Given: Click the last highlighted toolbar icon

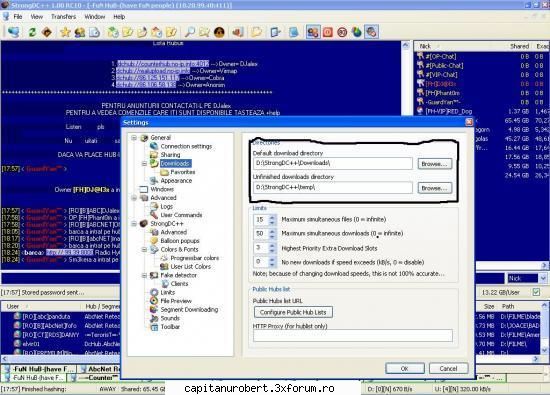Looking at the screenshot, I should [x=371, y=32].
